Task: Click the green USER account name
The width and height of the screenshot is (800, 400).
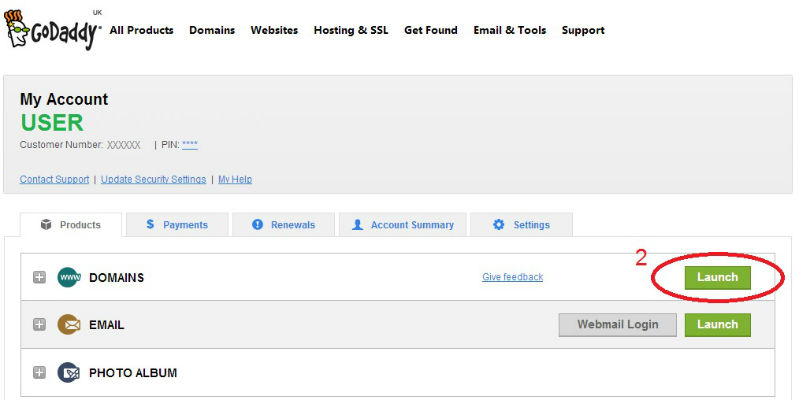Action: [52, 123]
